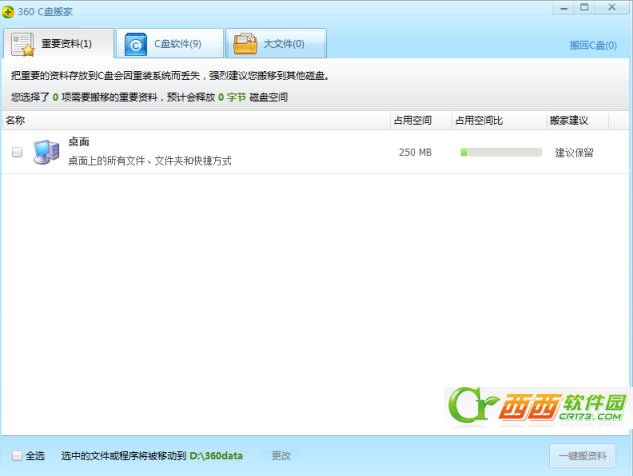Click the 360 C盘搬家 logo icon in title bar
Viewport: 633px width, 476px height.
coord(8,11)
